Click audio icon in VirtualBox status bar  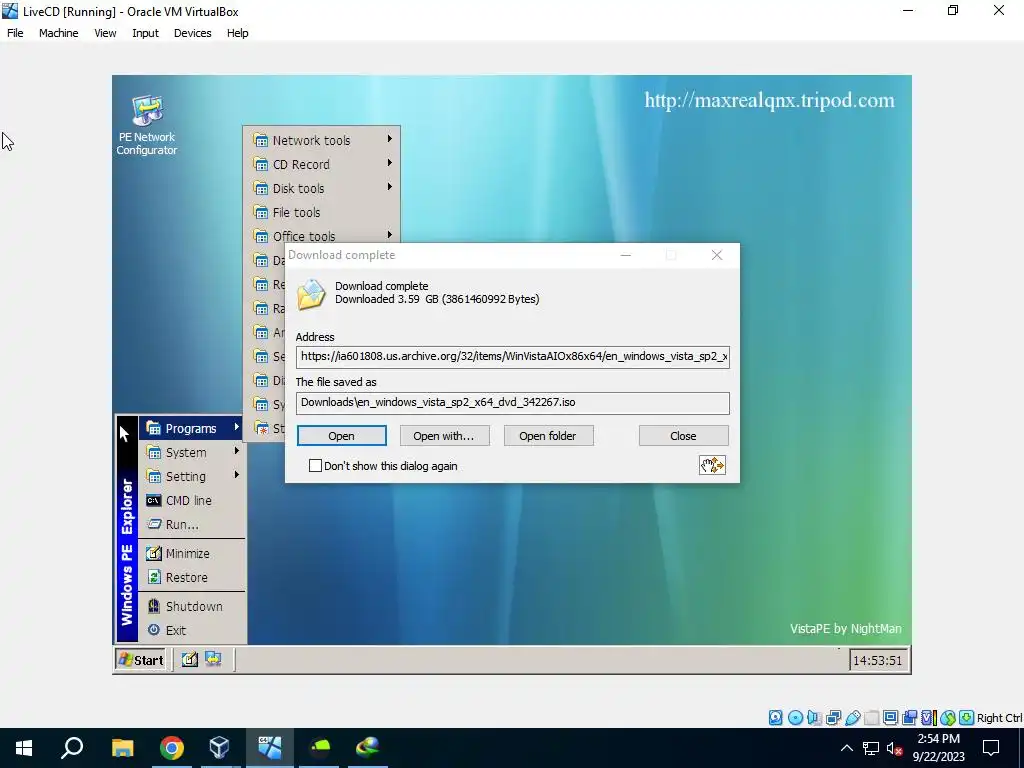pos(814,718)
